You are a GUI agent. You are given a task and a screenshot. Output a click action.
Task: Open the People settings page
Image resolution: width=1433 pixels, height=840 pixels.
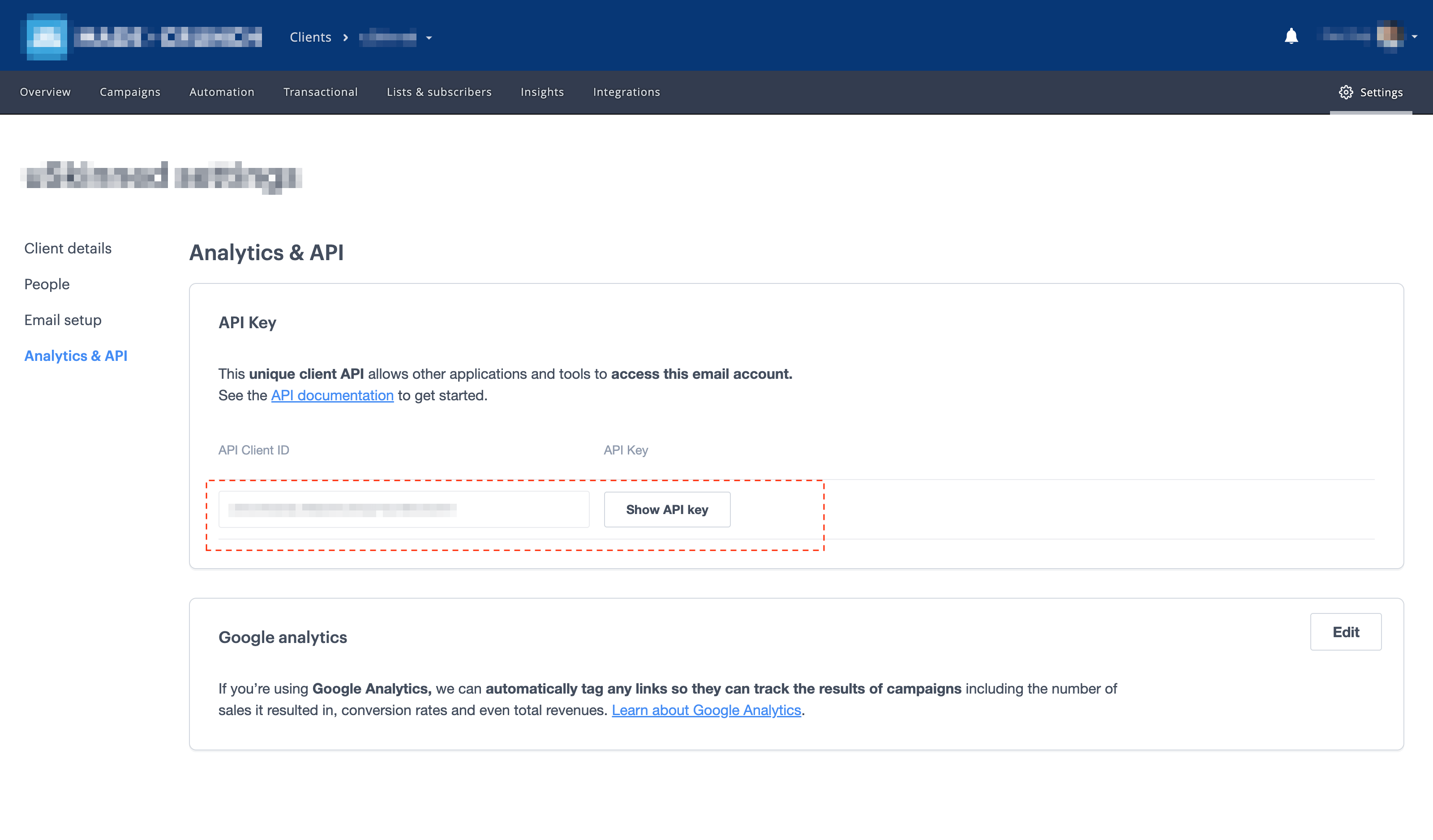[47, 284]
